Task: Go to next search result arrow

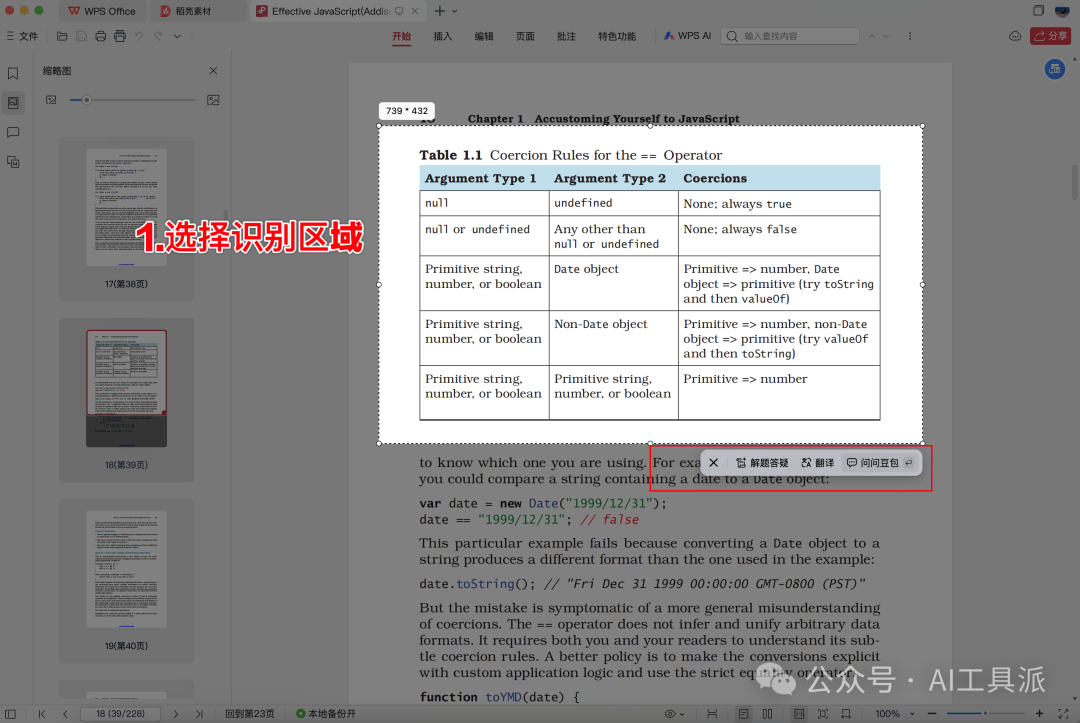Action: click(x=886, y=36)
